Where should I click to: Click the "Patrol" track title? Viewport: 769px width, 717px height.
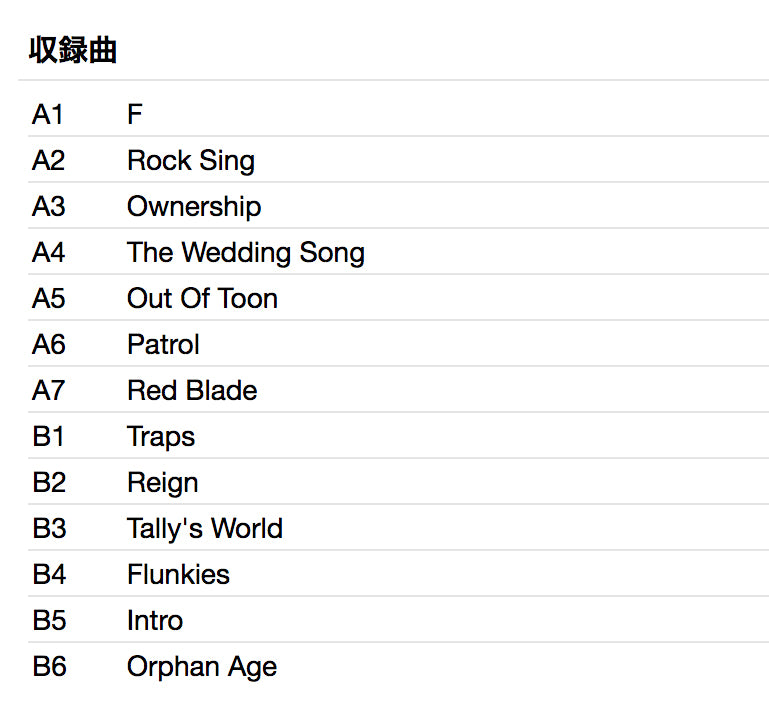[x=163, y=345]
